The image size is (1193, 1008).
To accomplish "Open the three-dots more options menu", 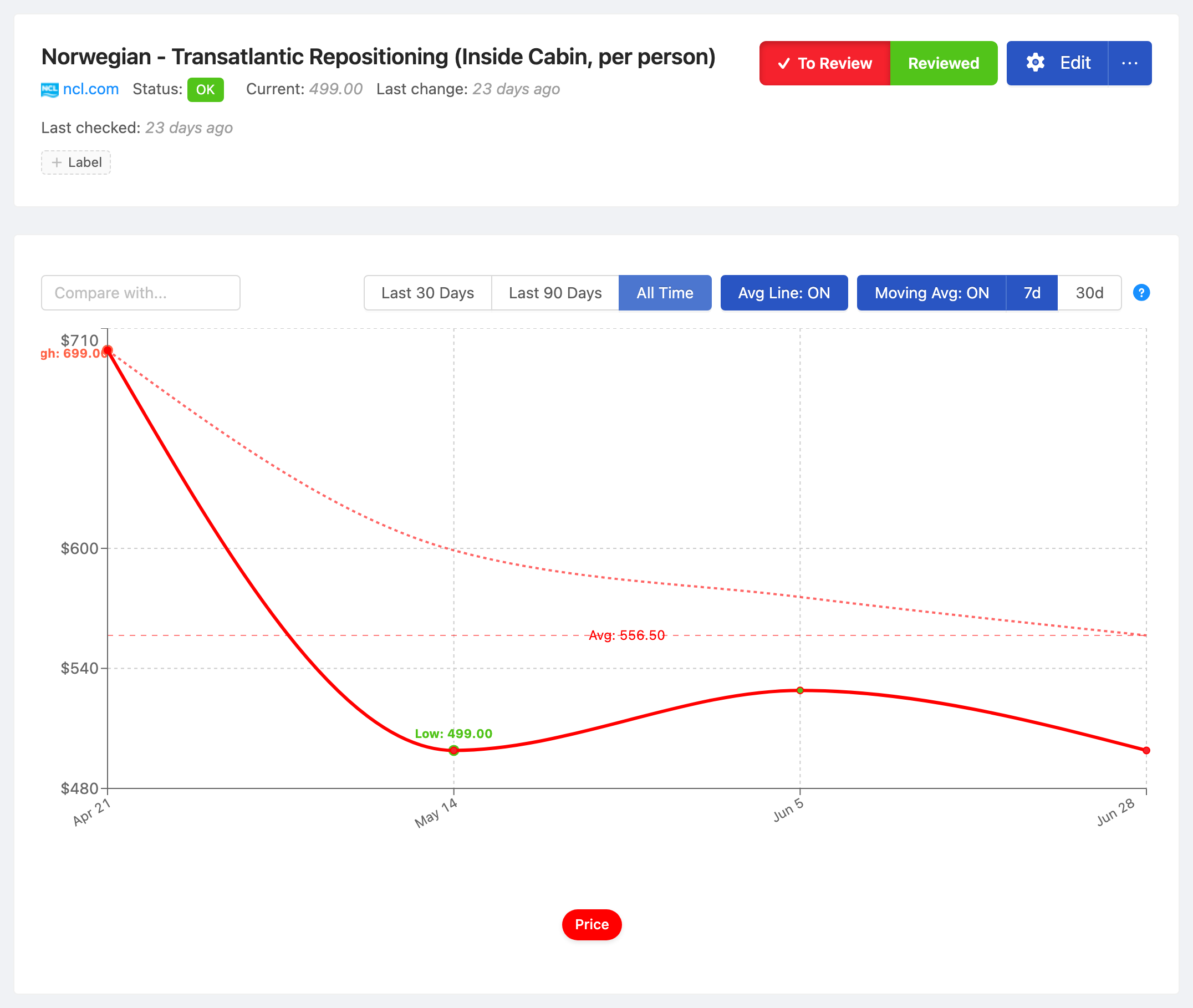I will click(1130, 63).
